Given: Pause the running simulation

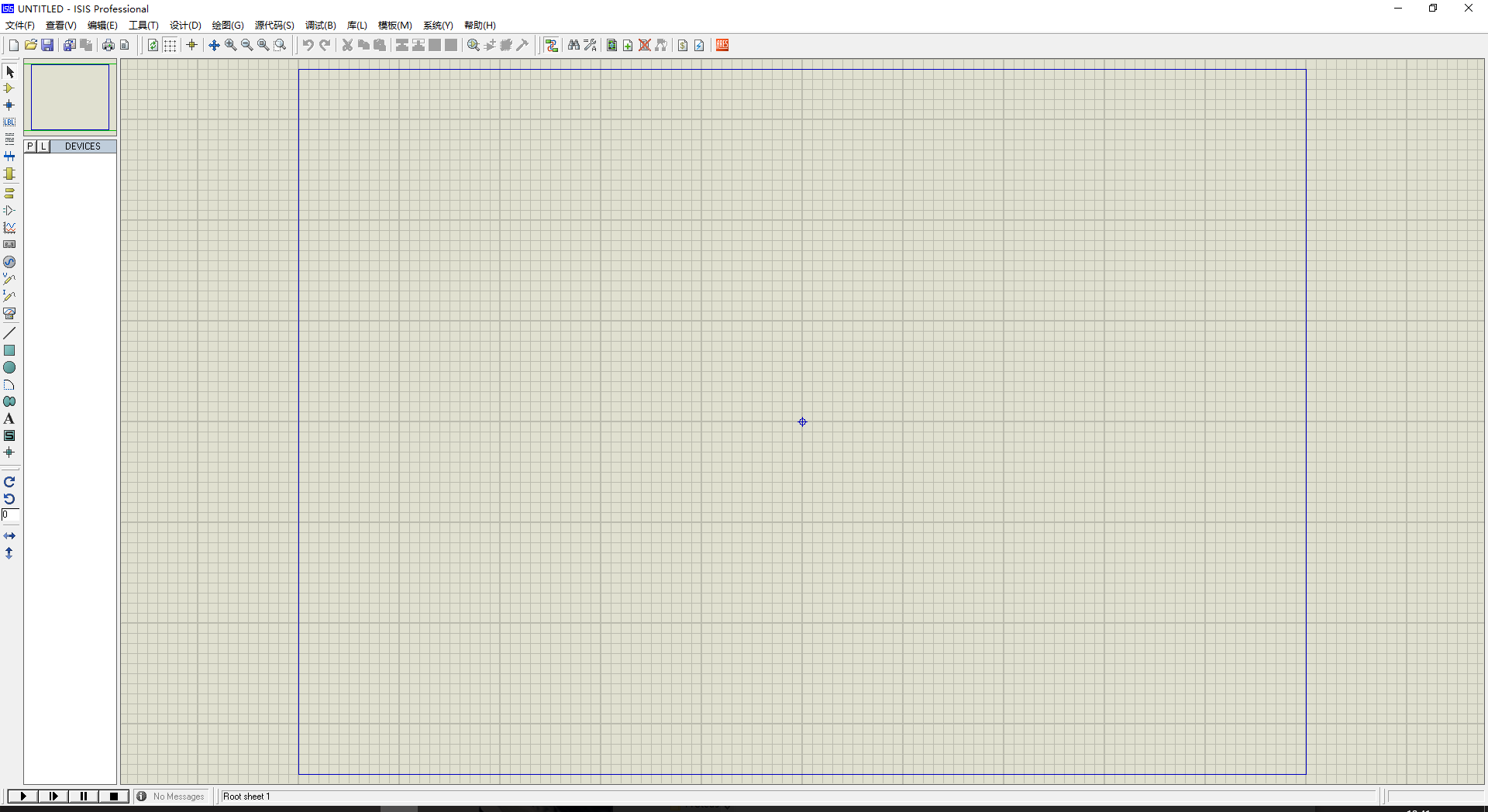Looking at the screenshot, I should [84, 797].
